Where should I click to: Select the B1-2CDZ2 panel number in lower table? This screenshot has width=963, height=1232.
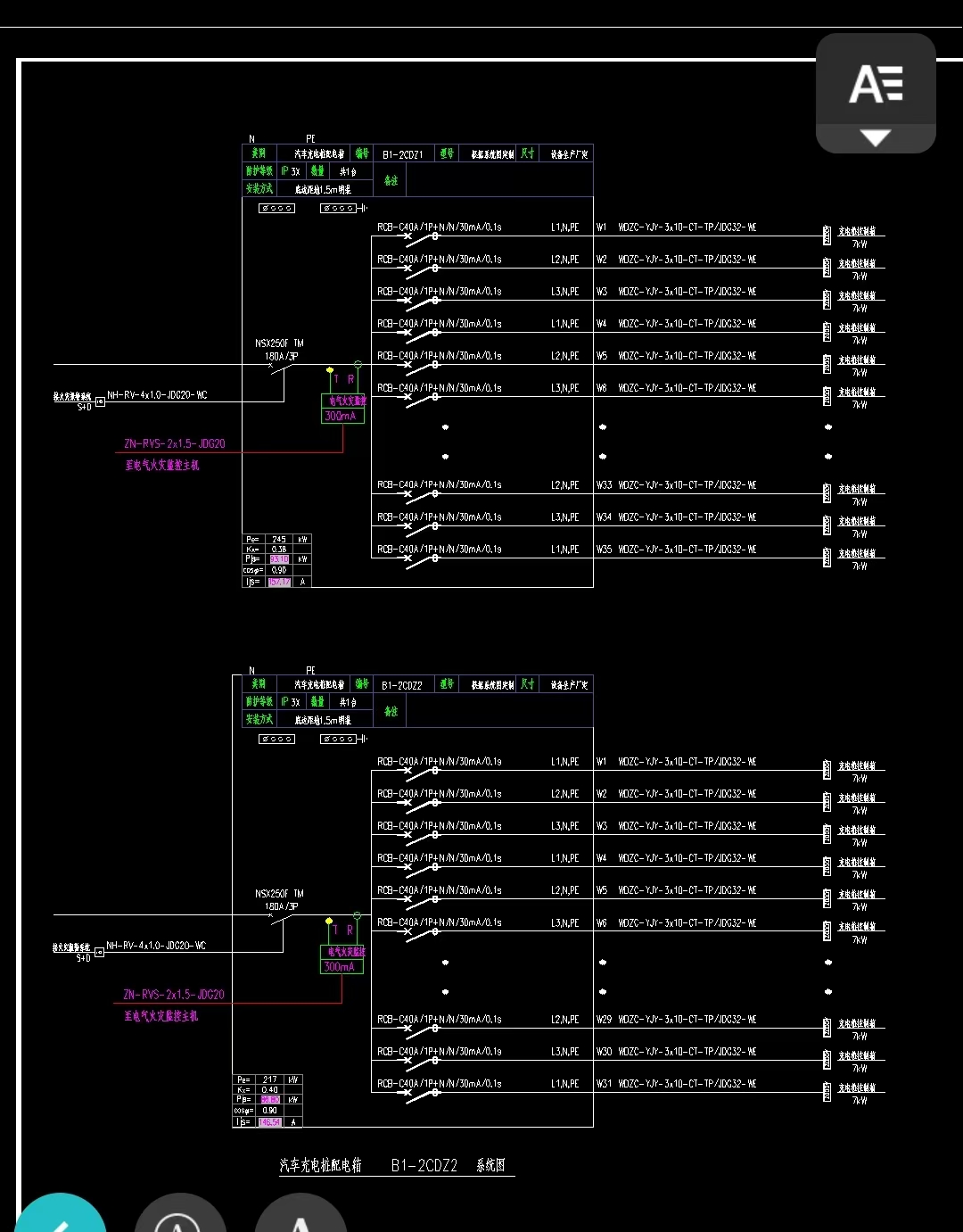point(401,685)
